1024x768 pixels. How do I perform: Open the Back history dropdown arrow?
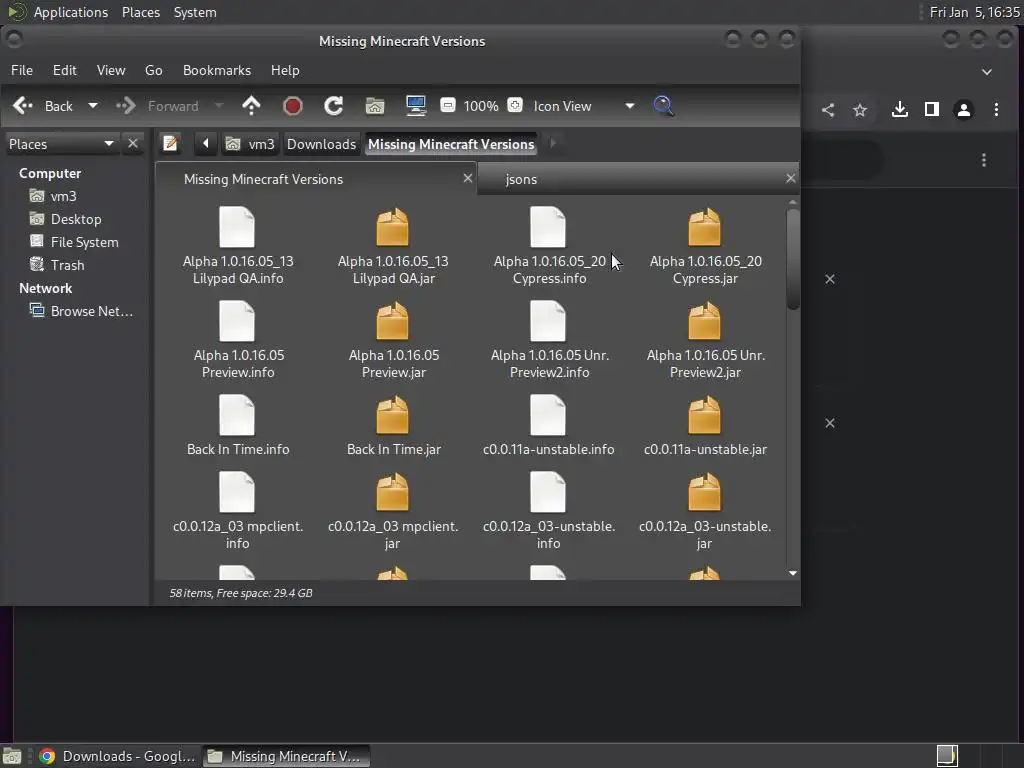click(x=93, y=105)
